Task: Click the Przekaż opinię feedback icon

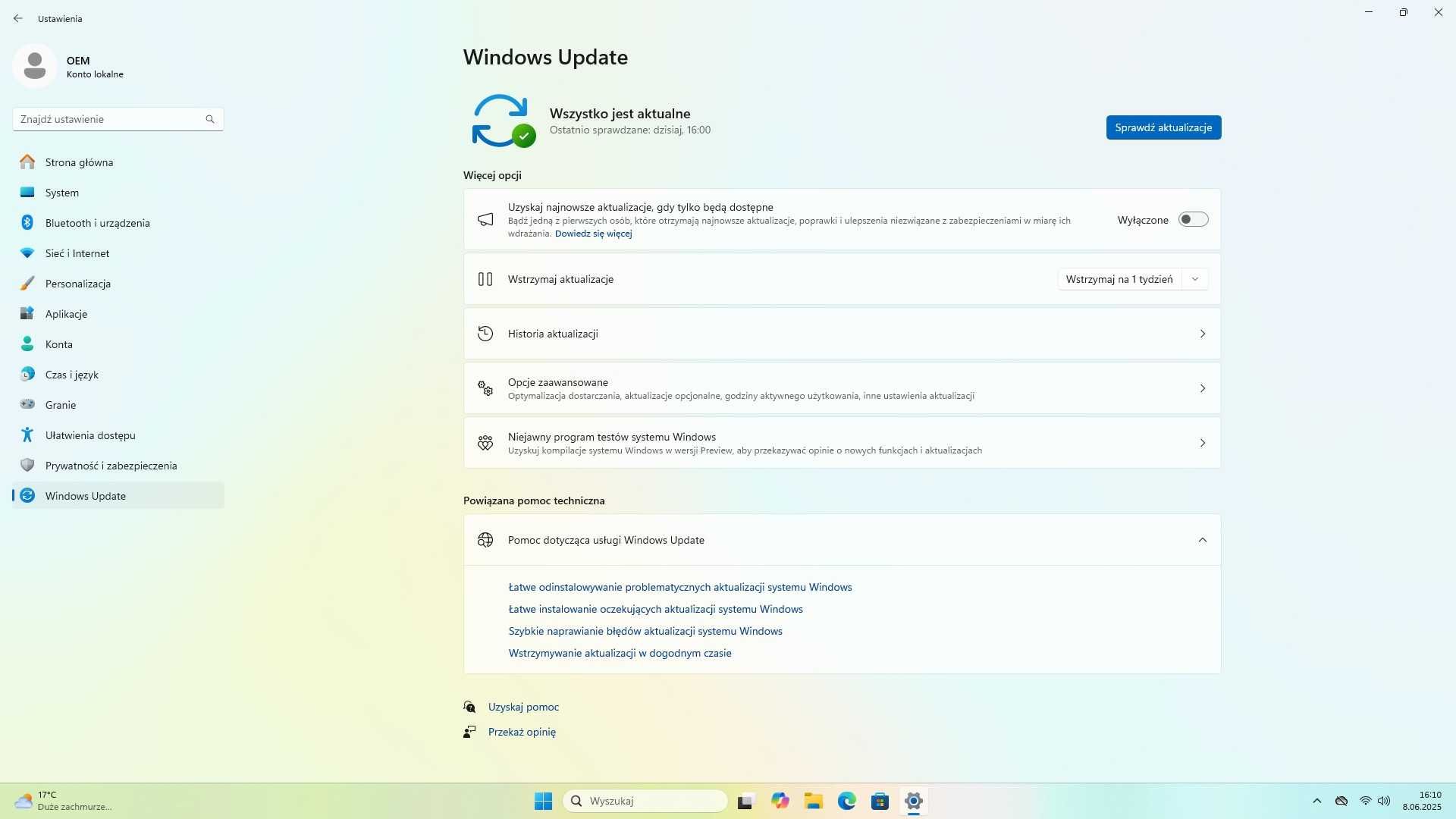Action: pos(469,732)
